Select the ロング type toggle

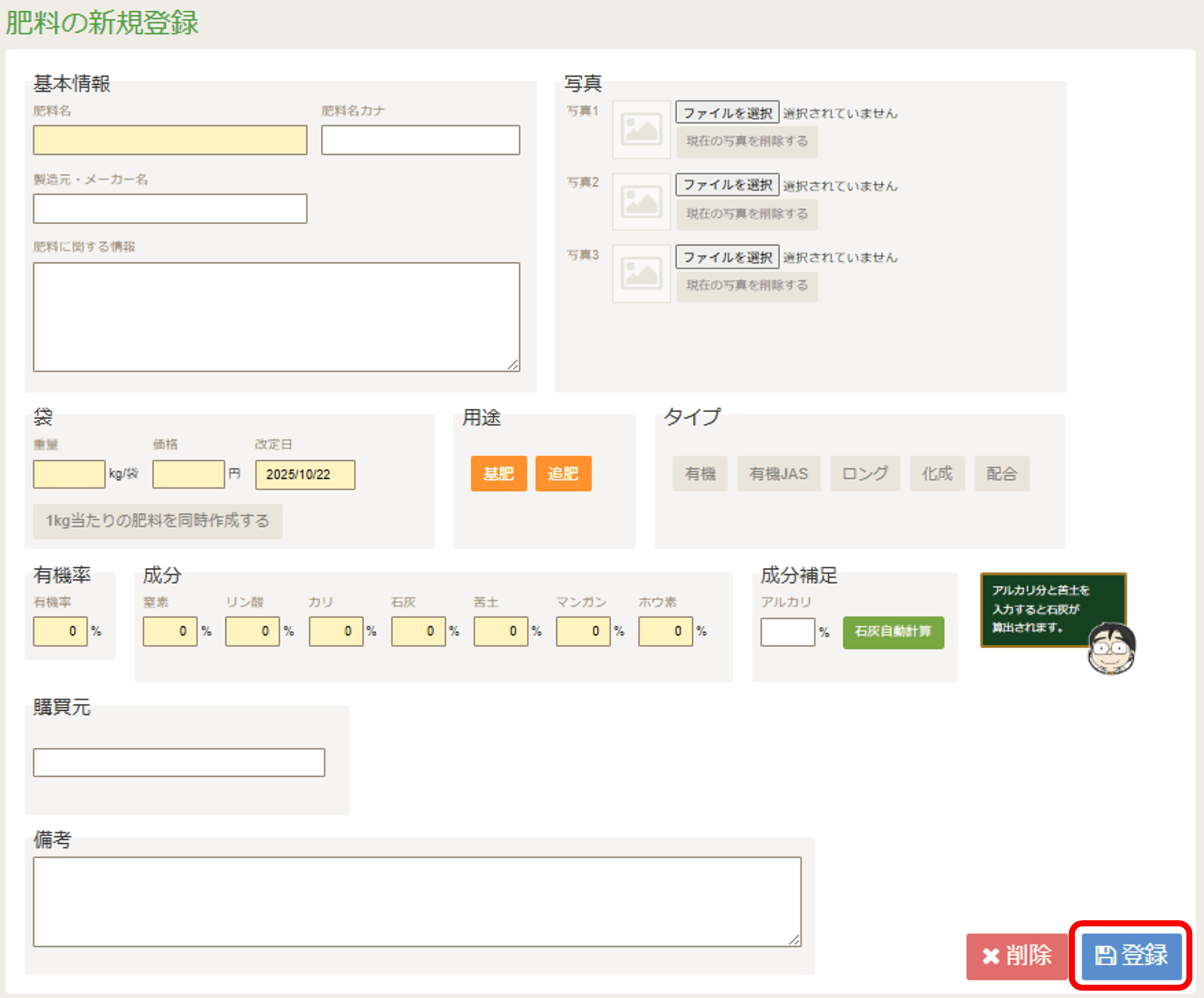864,474
